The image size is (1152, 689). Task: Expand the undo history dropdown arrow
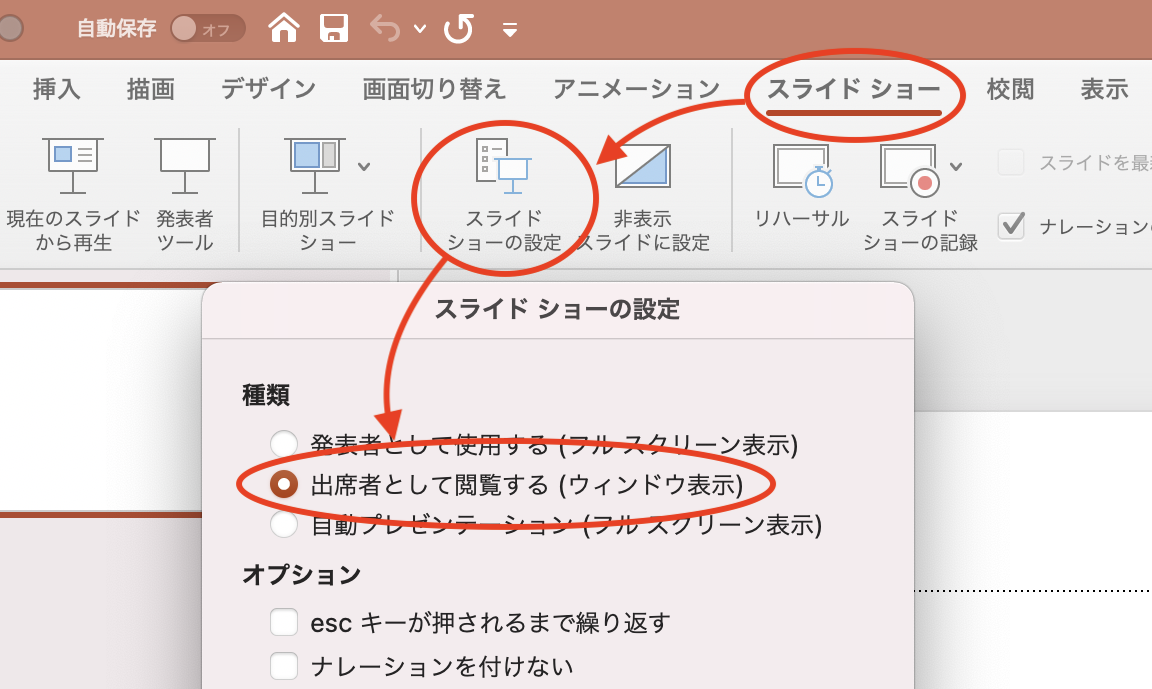pyautogui.click(x=420, y=29)
